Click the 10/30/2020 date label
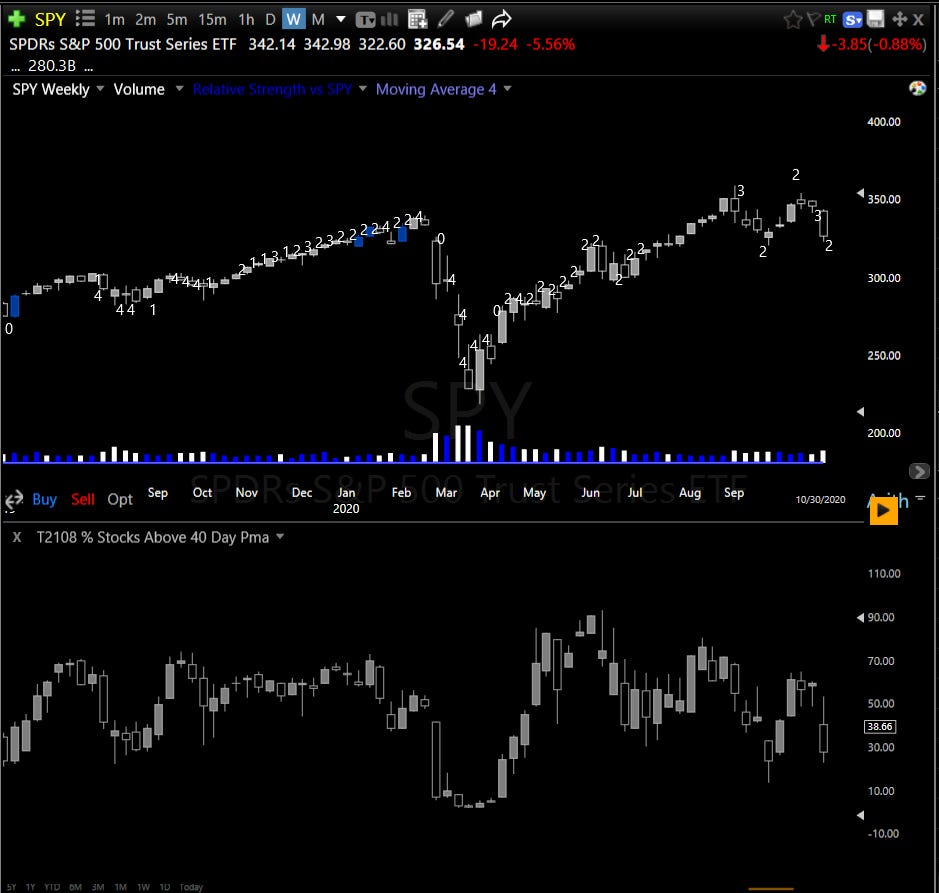Viewport: 939px width, 893px height. click(820, 500)
